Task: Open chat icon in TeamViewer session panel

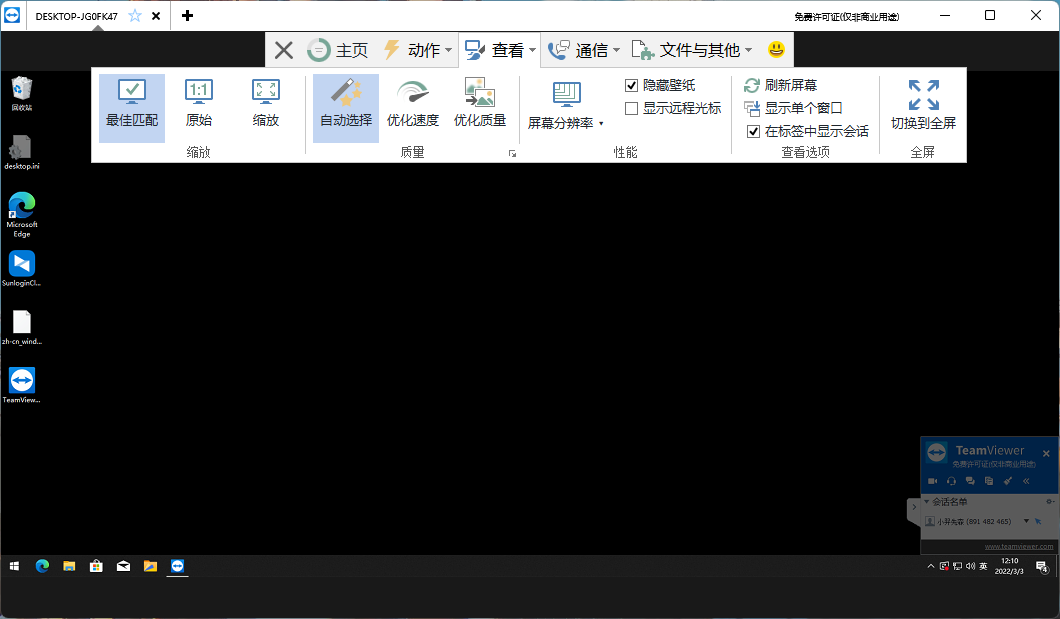Action: 970,481
